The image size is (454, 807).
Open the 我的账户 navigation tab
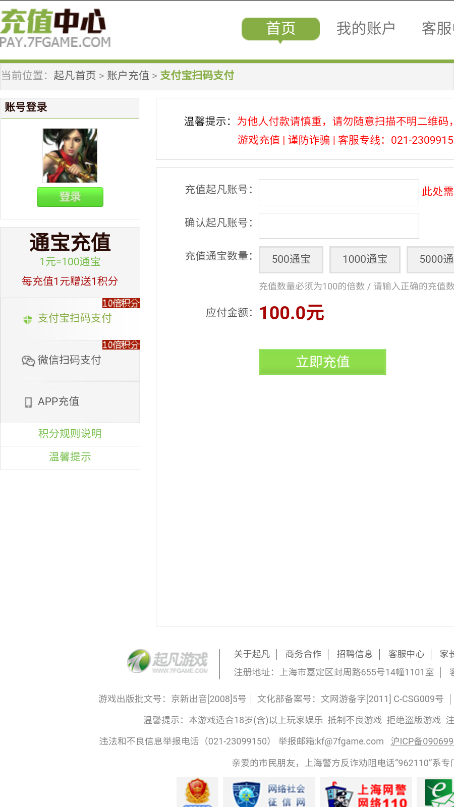click(365, 29)
